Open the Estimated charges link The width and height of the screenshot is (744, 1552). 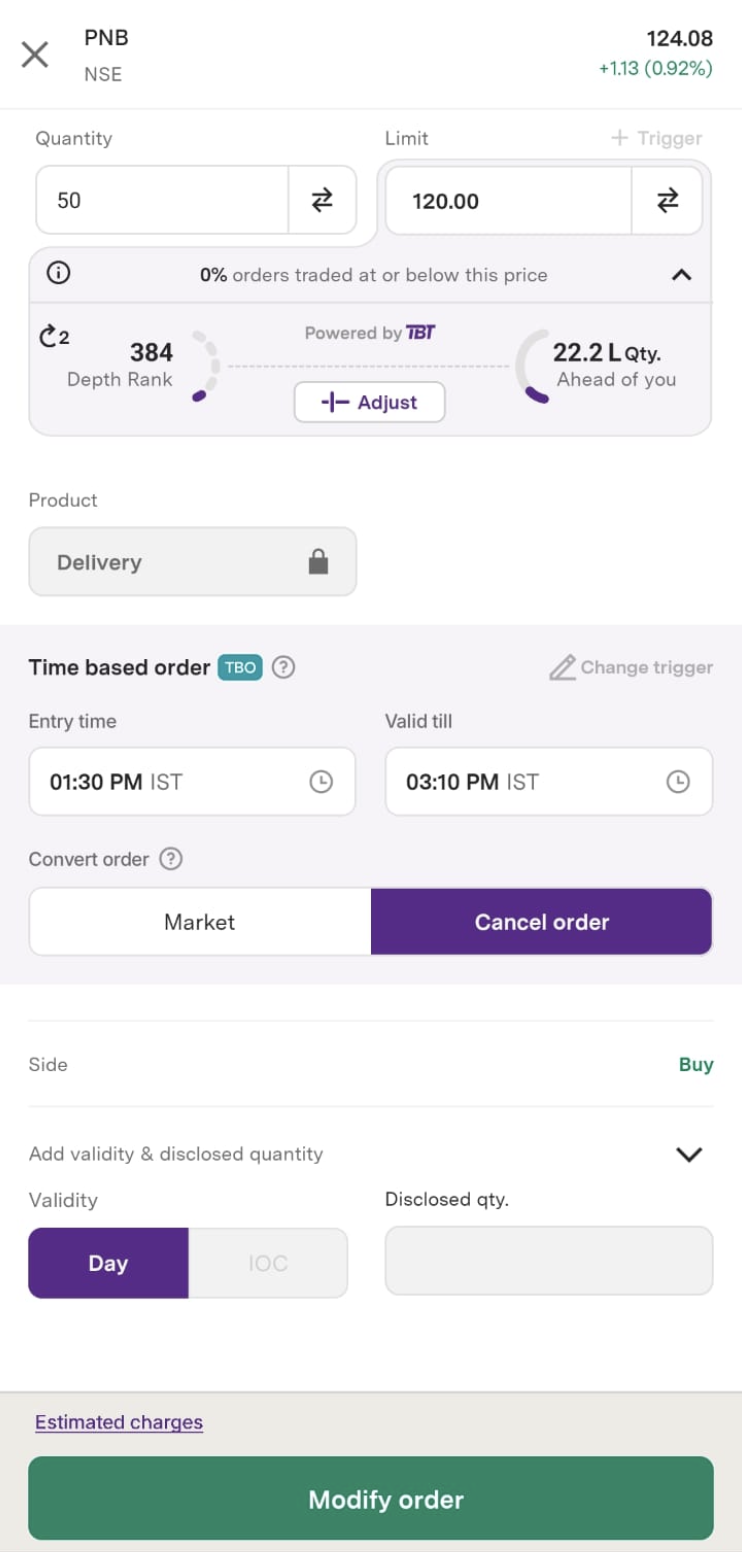119,1422
